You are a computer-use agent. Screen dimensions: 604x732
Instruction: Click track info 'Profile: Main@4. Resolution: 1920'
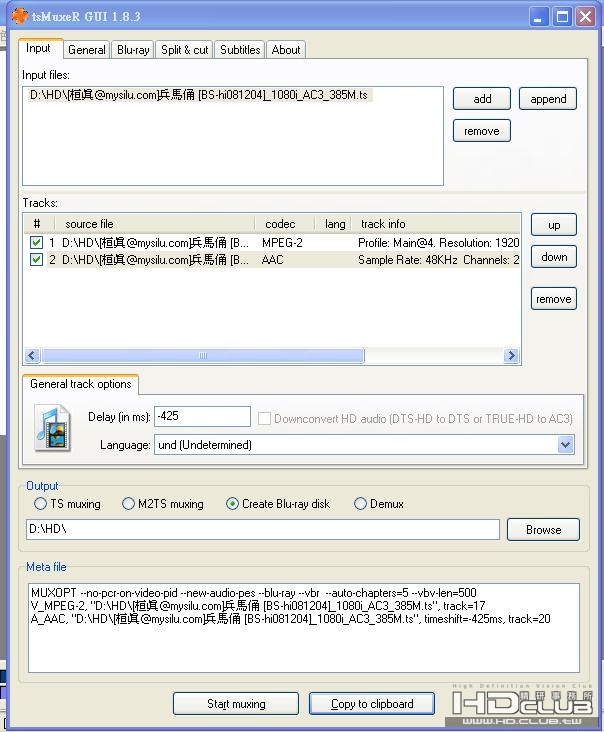click(x=438, y=243)
